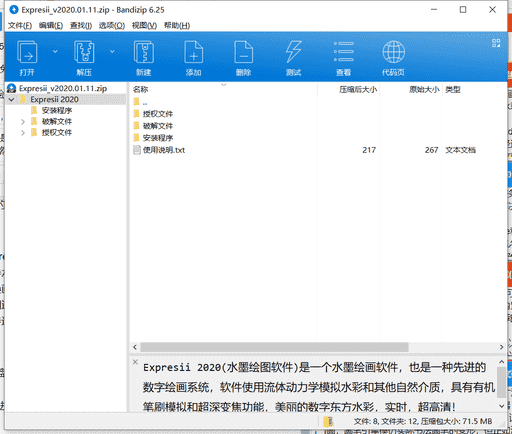
Task: Sort by the 类型 column header
Action: click(x=453, y=89)
